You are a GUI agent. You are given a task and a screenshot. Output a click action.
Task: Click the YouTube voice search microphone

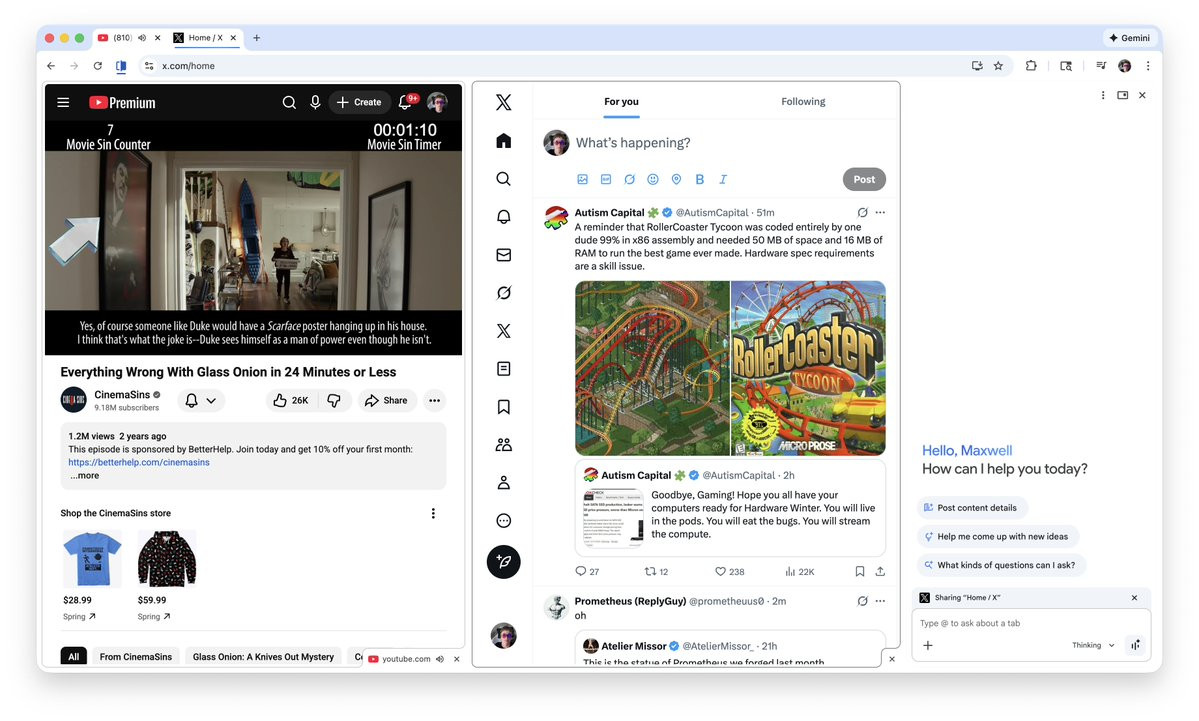tap(315, 102)
